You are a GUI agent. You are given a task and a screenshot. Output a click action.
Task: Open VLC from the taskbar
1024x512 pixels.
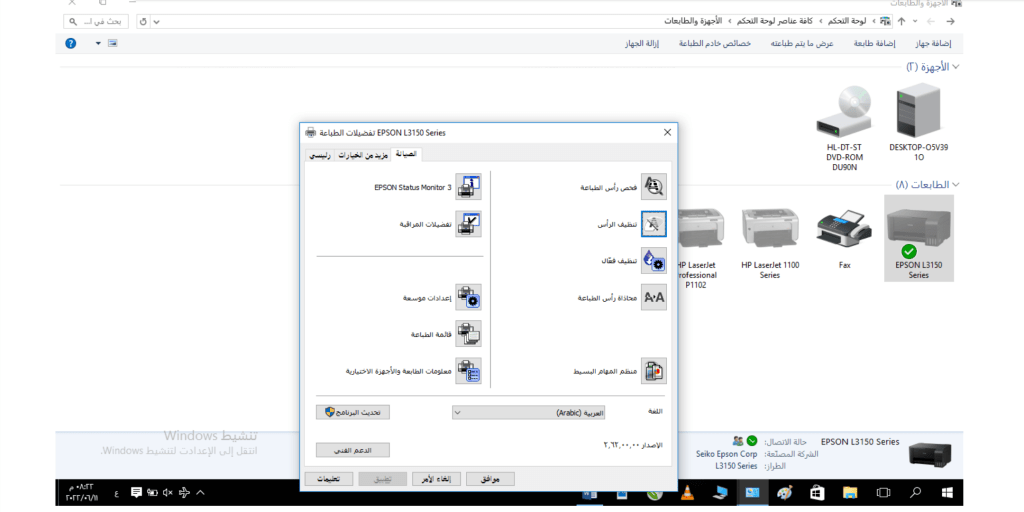[686, 492]
